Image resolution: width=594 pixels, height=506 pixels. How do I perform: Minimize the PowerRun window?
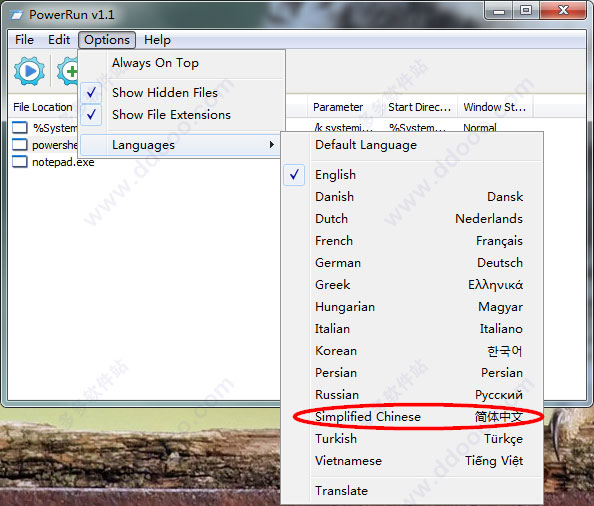click(x=499, y=11)
